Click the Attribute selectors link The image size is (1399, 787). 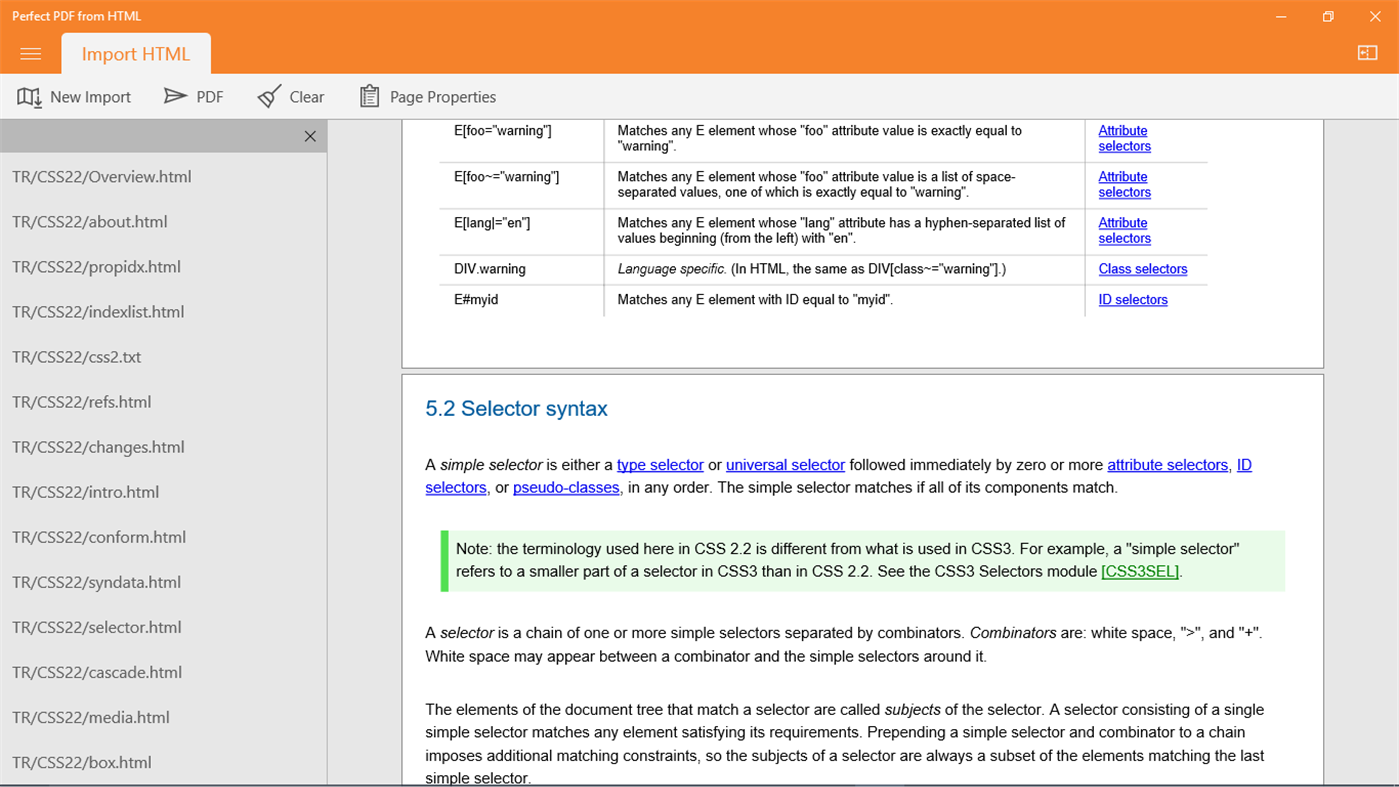point(1123,137)
